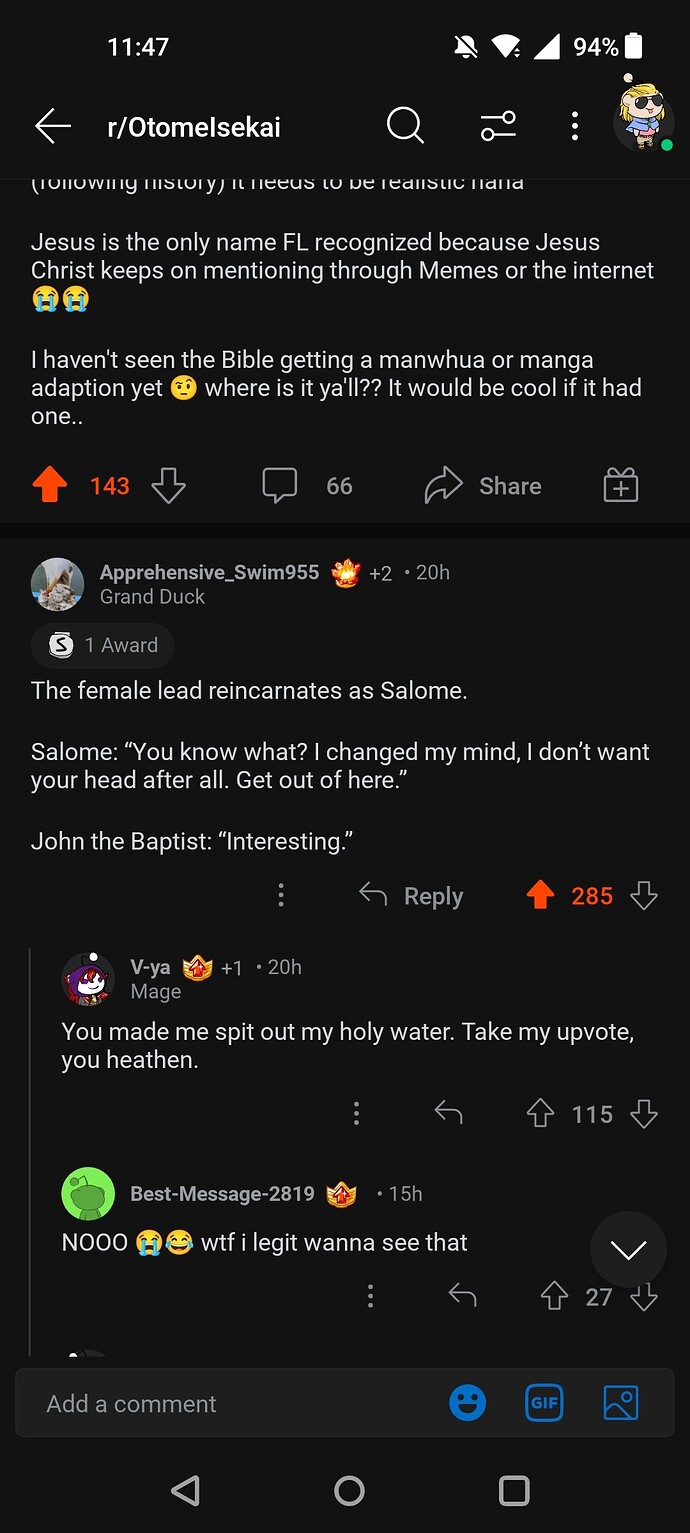The height and width of the screenshot is (1533, 690).
Task: Tap the back arrow in header
Action: [53, 126]
